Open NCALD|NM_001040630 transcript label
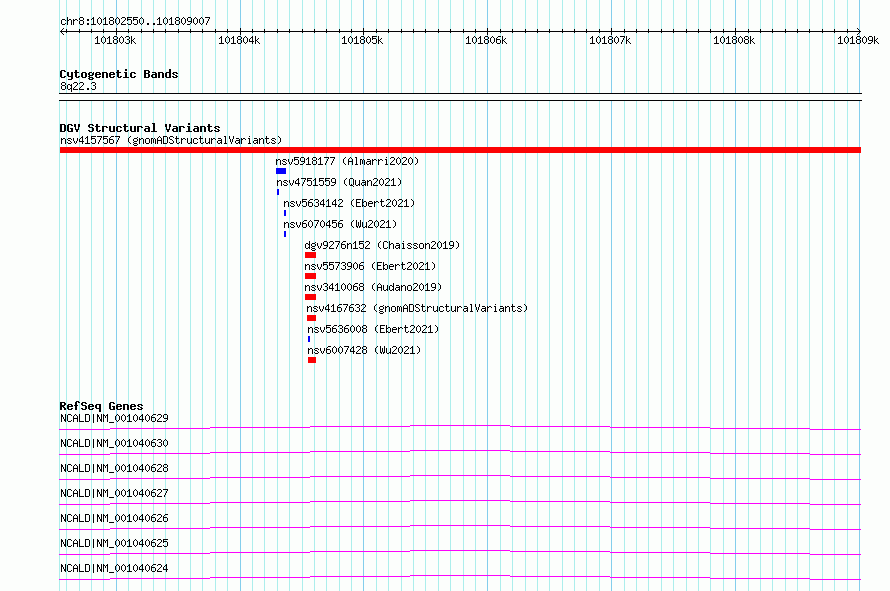Viewport: 890px width, 591px height. point(114,443)
